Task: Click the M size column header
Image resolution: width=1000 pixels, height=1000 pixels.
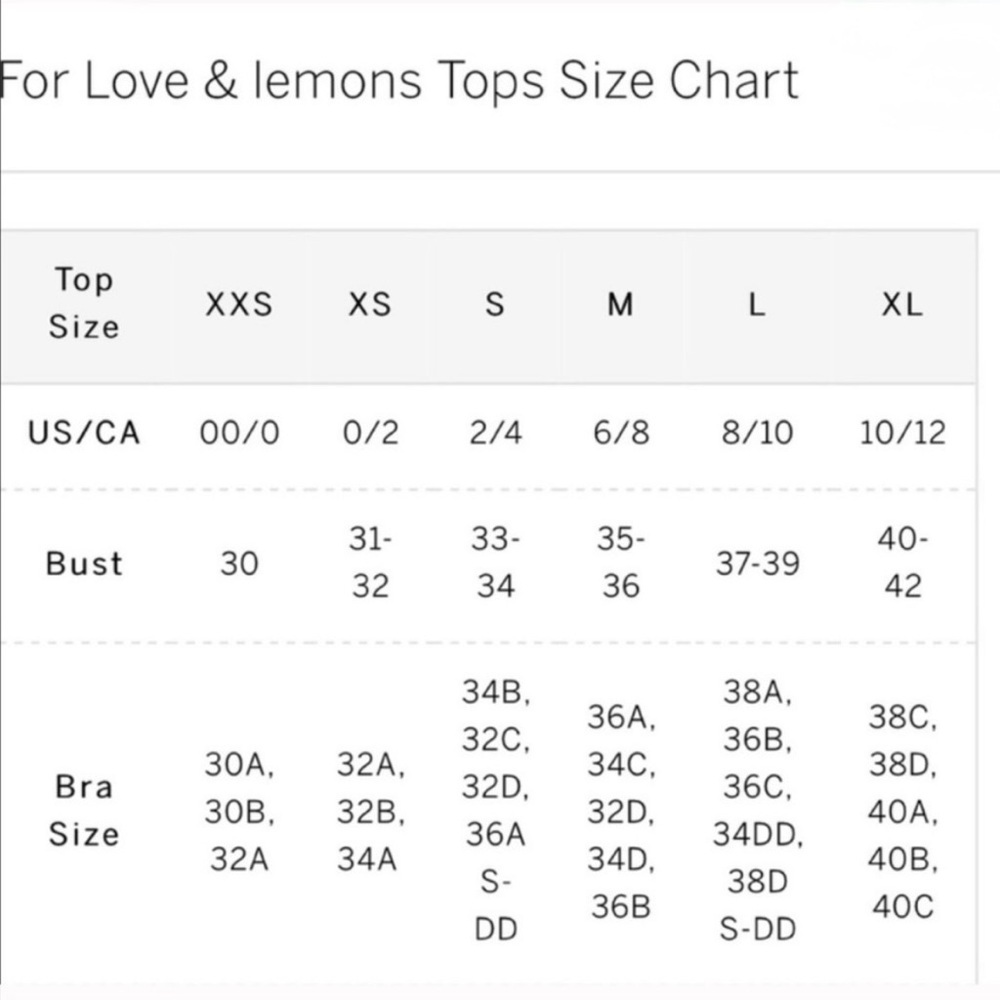Action: pos(621,305)
